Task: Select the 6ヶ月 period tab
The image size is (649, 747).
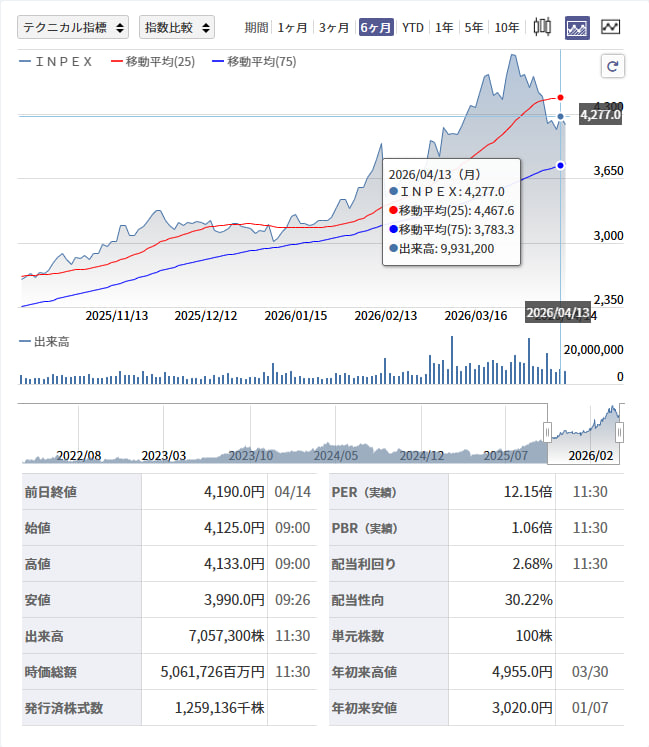Action: coord(376,28)
